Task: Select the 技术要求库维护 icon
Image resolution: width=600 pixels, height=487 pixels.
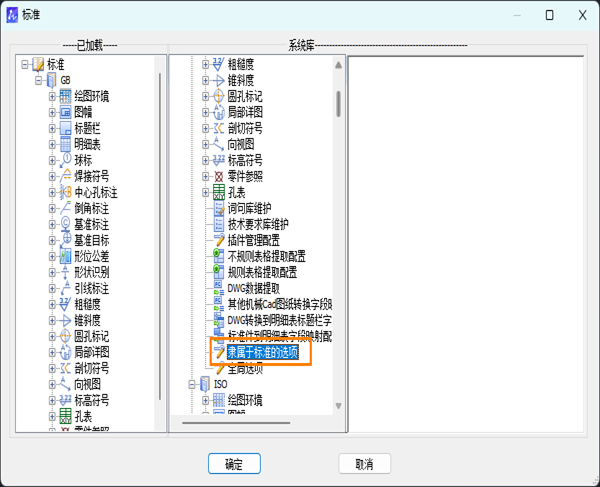Action: 219,225
